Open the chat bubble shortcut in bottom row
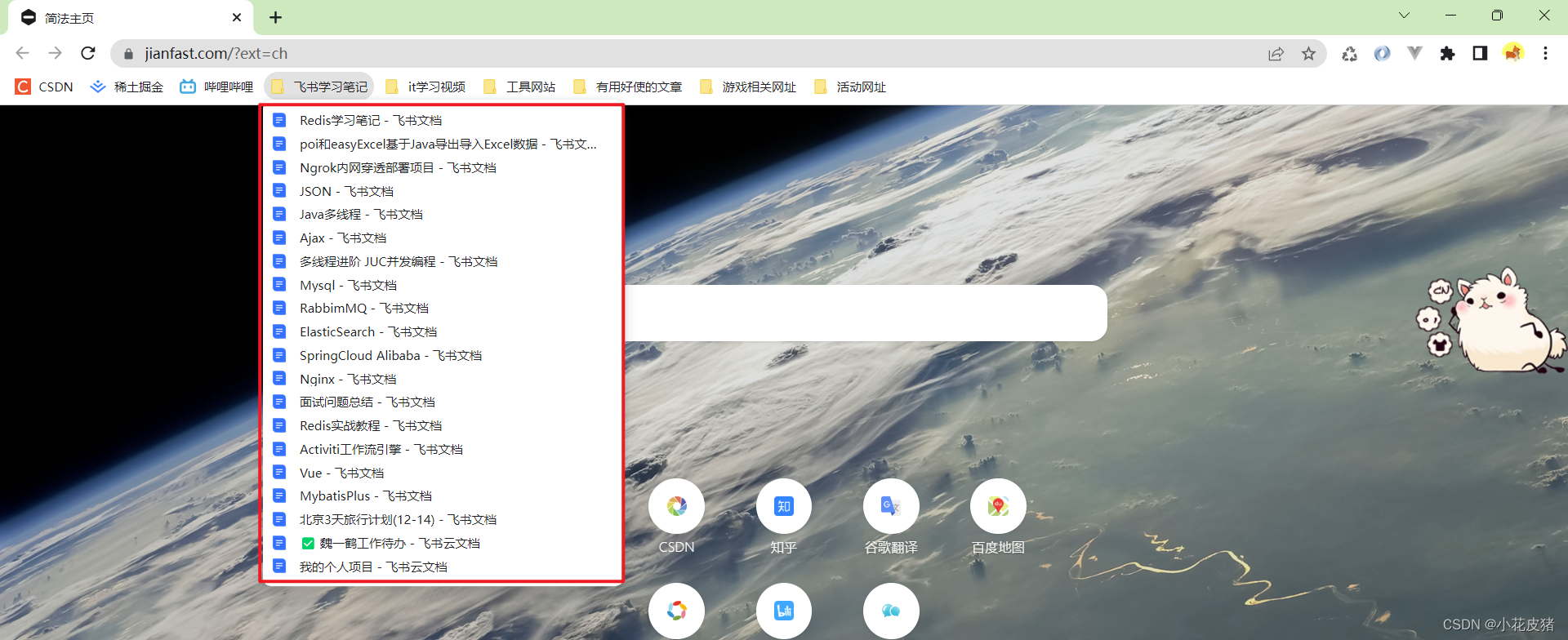This screenshot has width=1568, height=640. [x=891, y=611]
